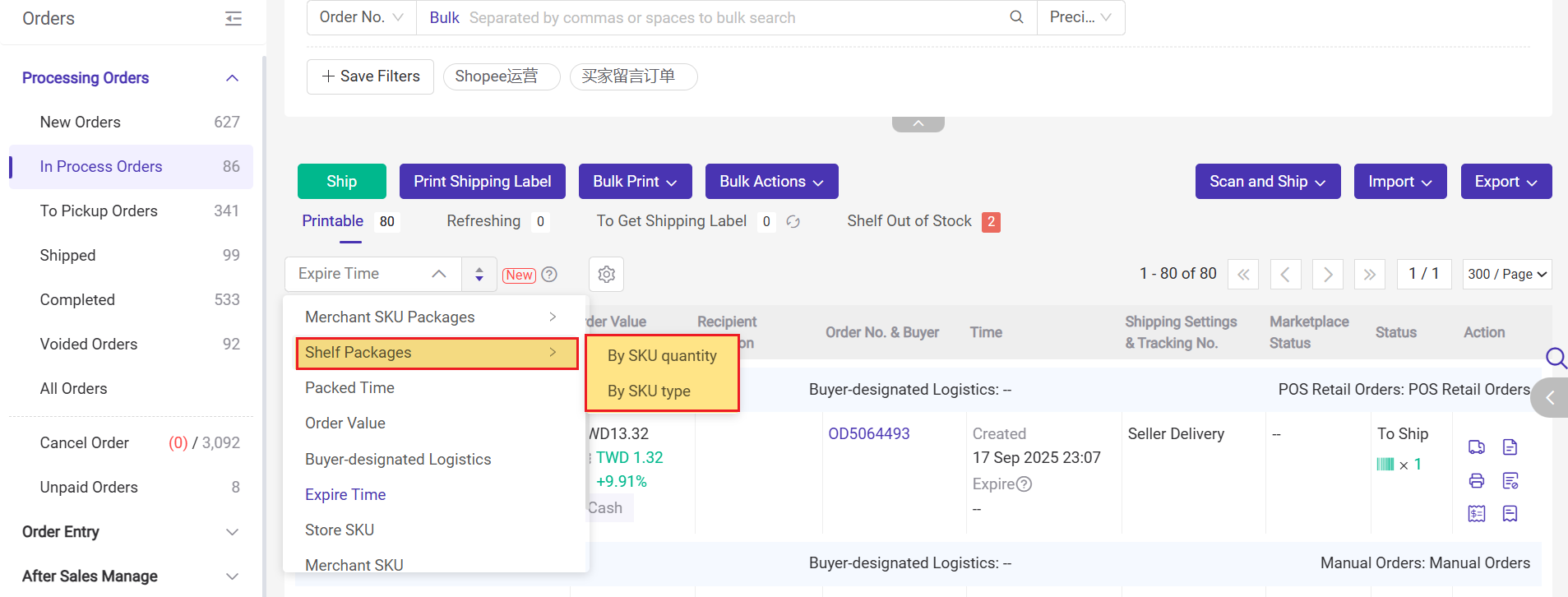Open the Bulk Actions dropdown
This screenshot has width=1568, height=597.
(x=770, y=182)
